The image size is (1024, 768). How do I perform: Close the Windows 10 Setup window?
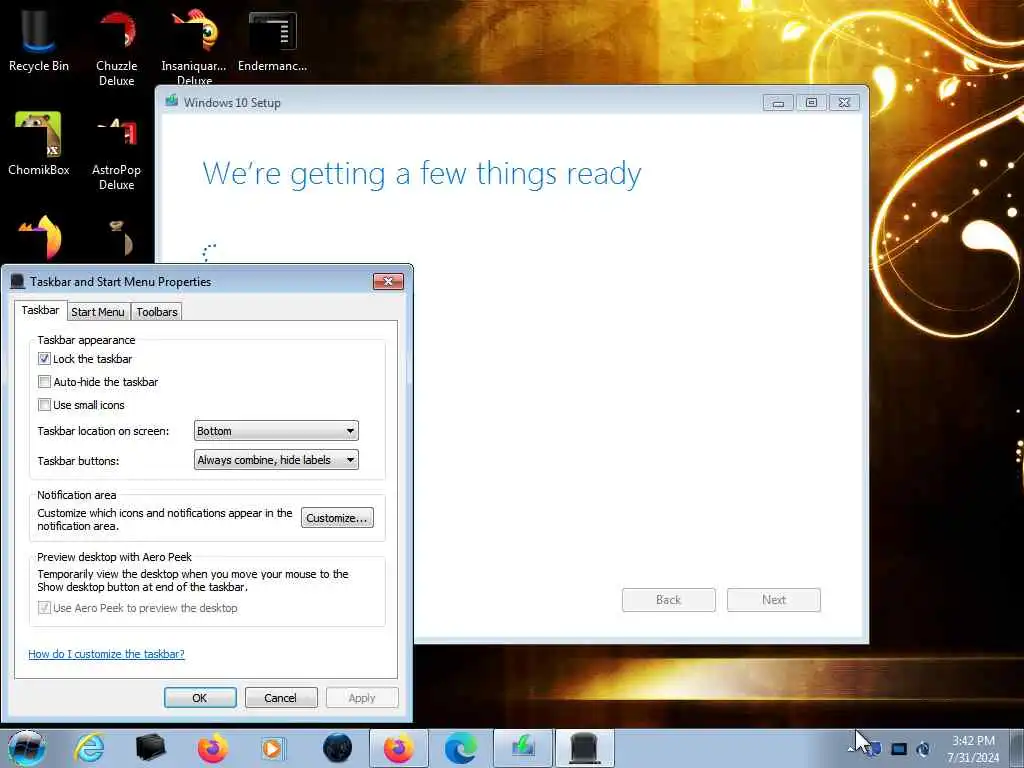click(x=844, y=103)
